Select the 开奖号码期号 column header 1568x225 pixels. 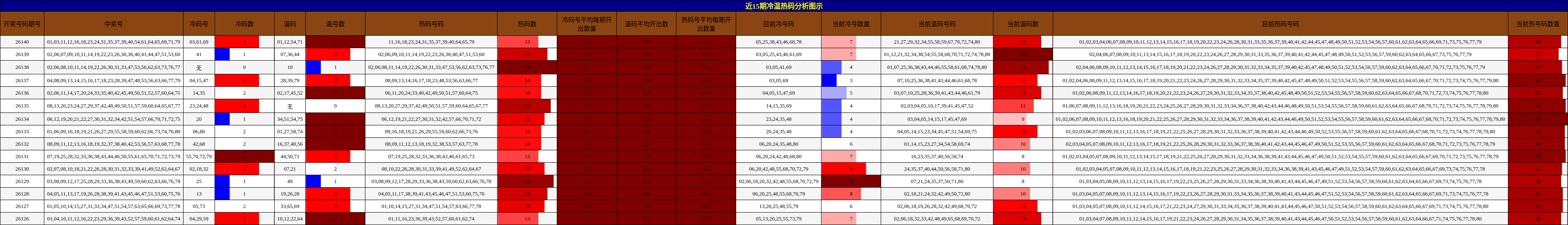click(22, 24)
